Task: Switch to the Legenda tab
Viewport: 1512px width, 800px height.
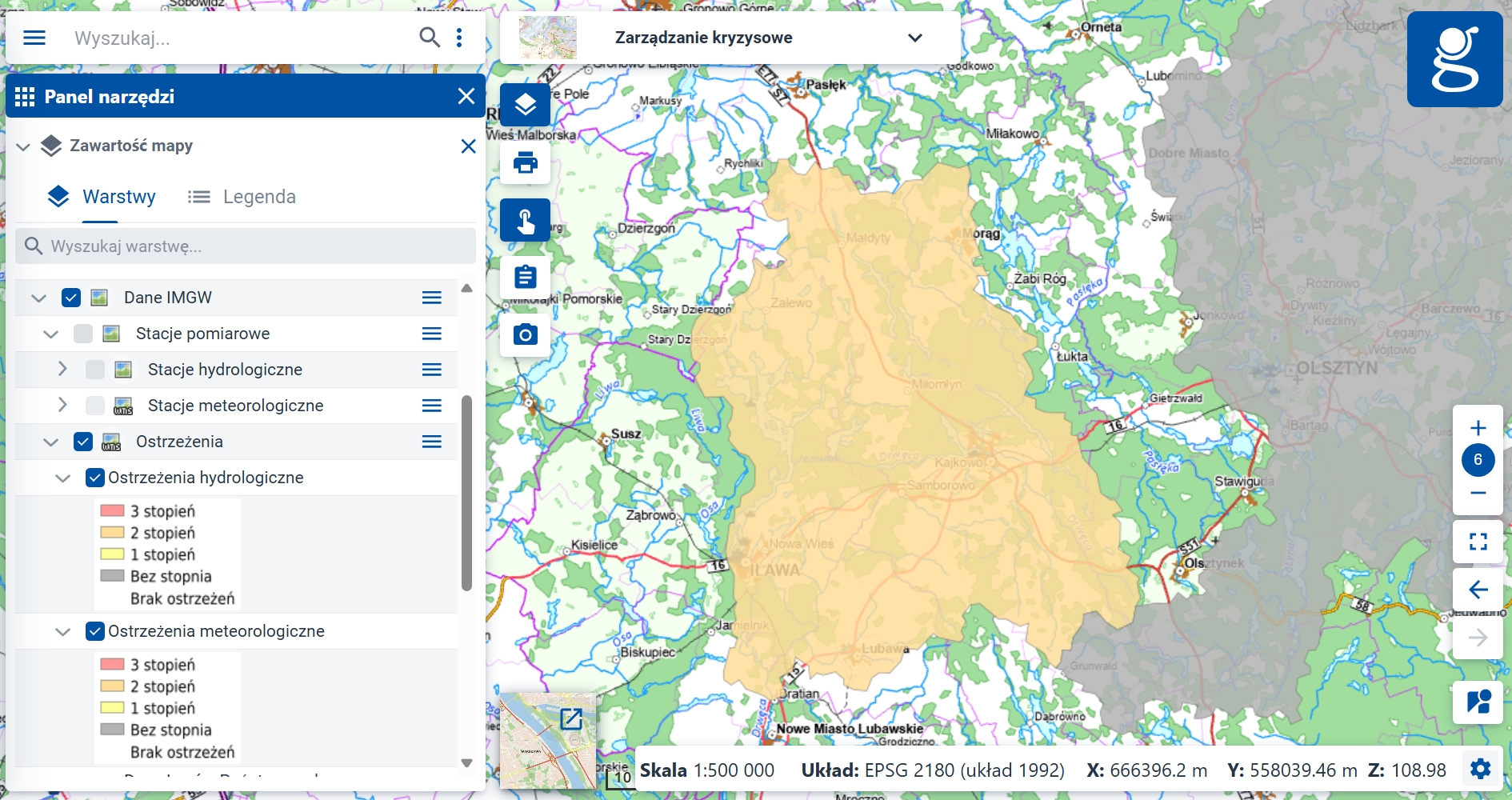Action: click(260, 196)
